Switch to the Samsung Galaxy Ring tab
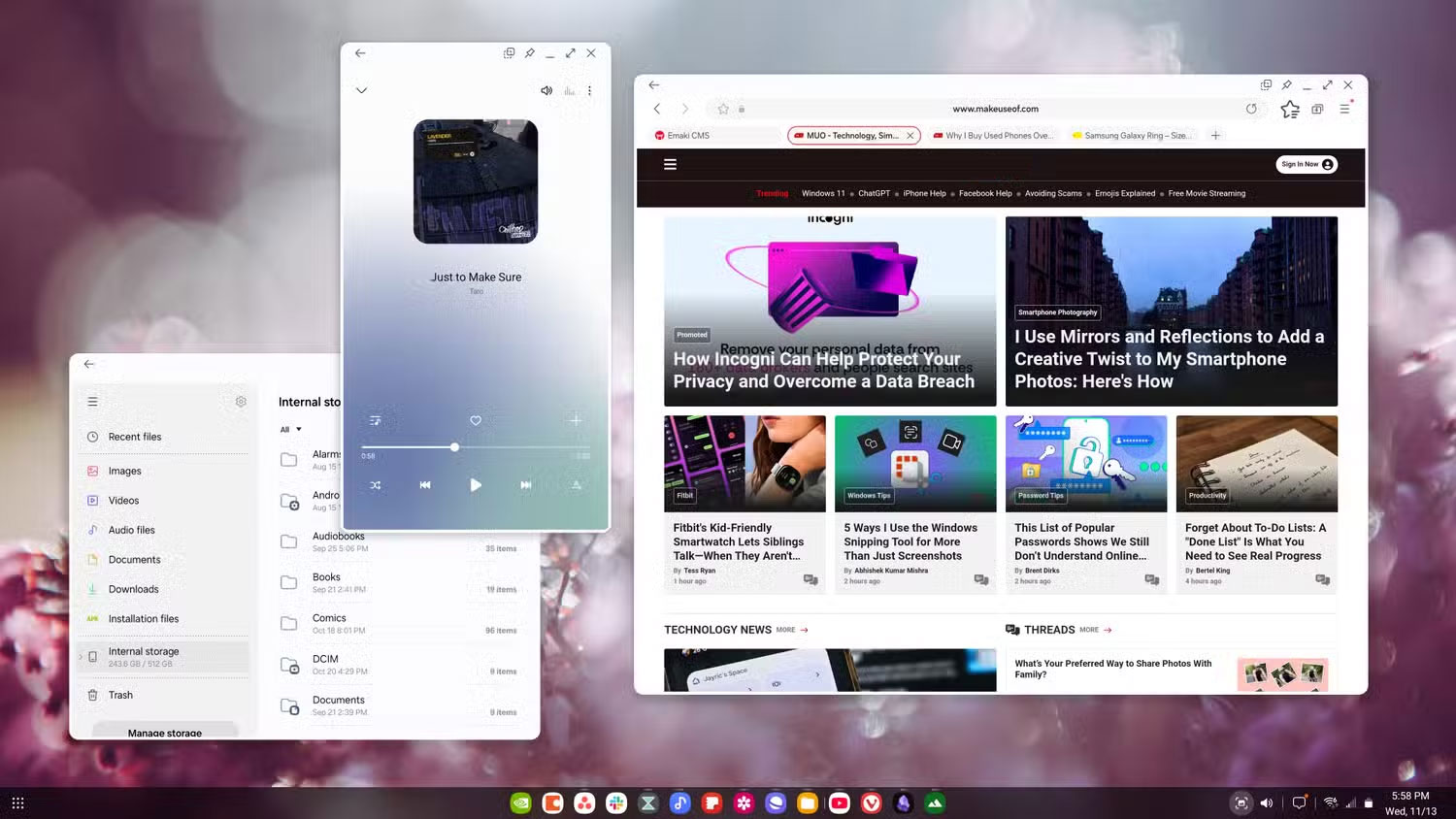 click(x=1133, y=135)
